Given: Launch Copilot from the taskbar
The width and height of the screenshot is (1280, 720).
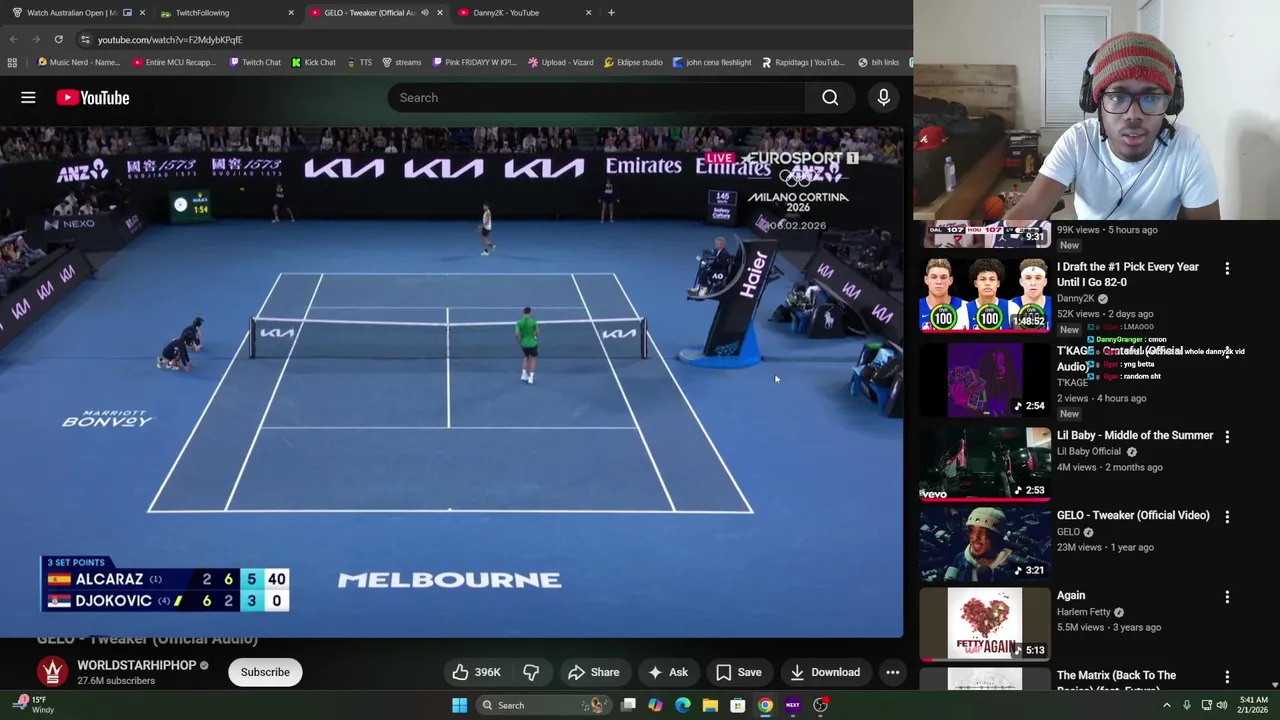Looking at the screenshot, I should tap(655, 705).
